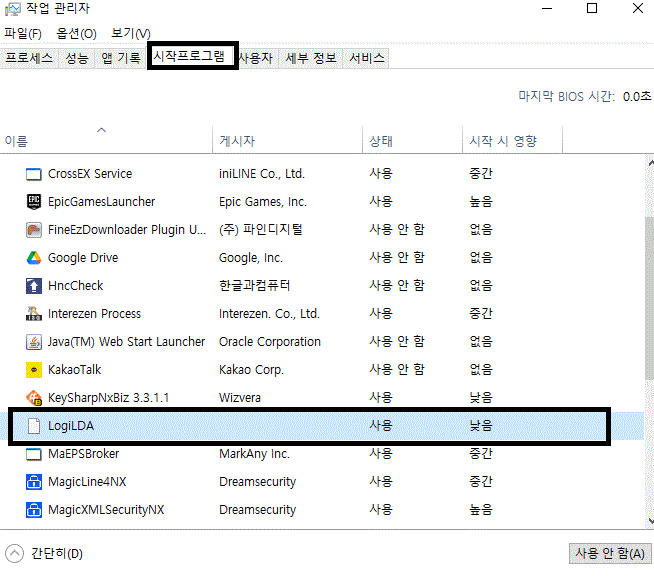The image size is (654, 576).
Task: Sort by the 시작 시 영향 column header
Action: pos(512,141)
